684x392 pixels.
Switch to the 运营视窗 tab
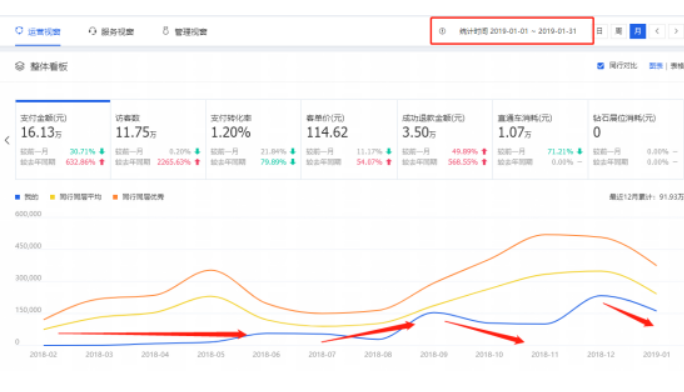click(x=38, y=31)
